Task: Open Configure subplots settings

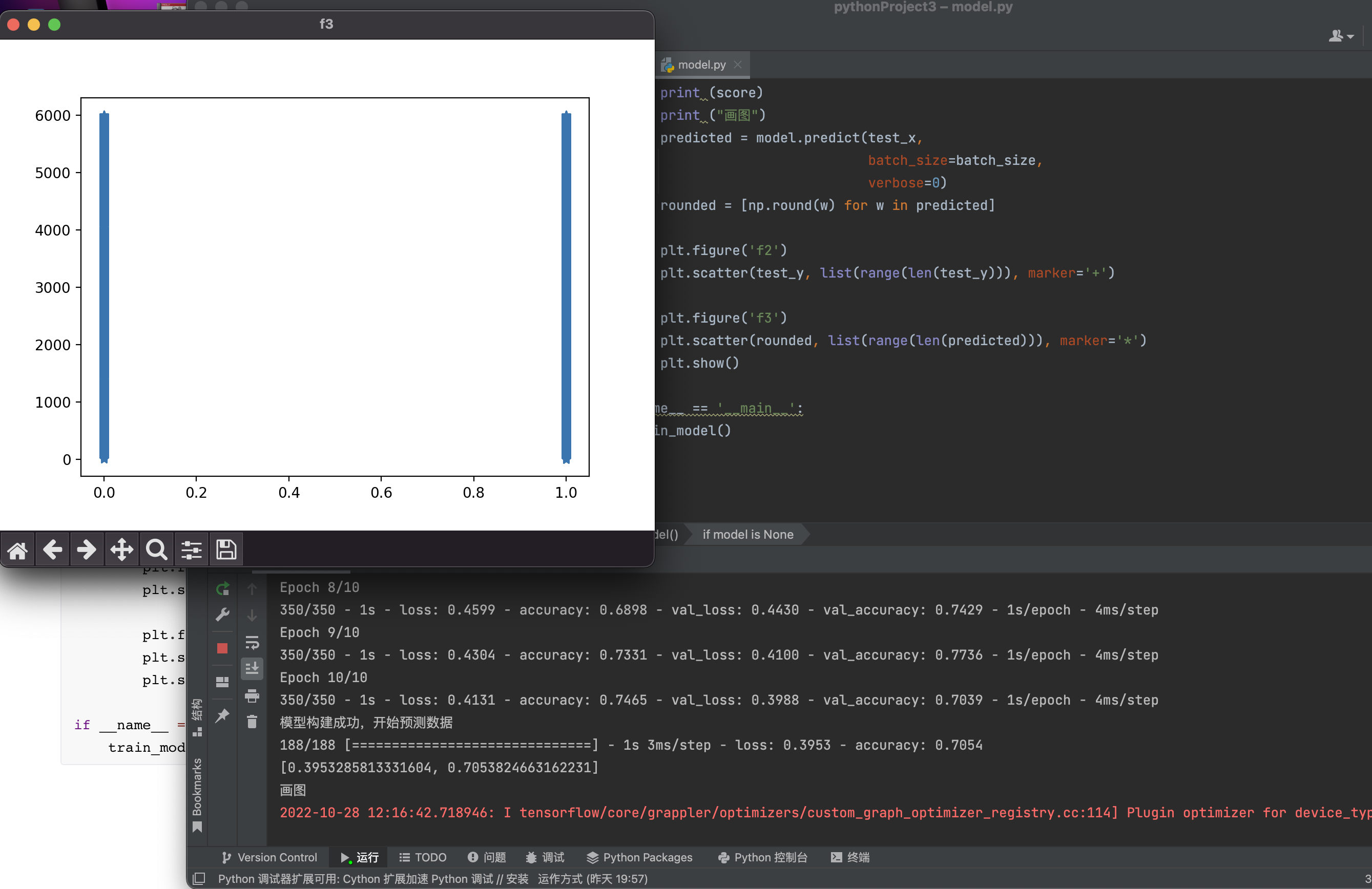Action: click(192, 549)
